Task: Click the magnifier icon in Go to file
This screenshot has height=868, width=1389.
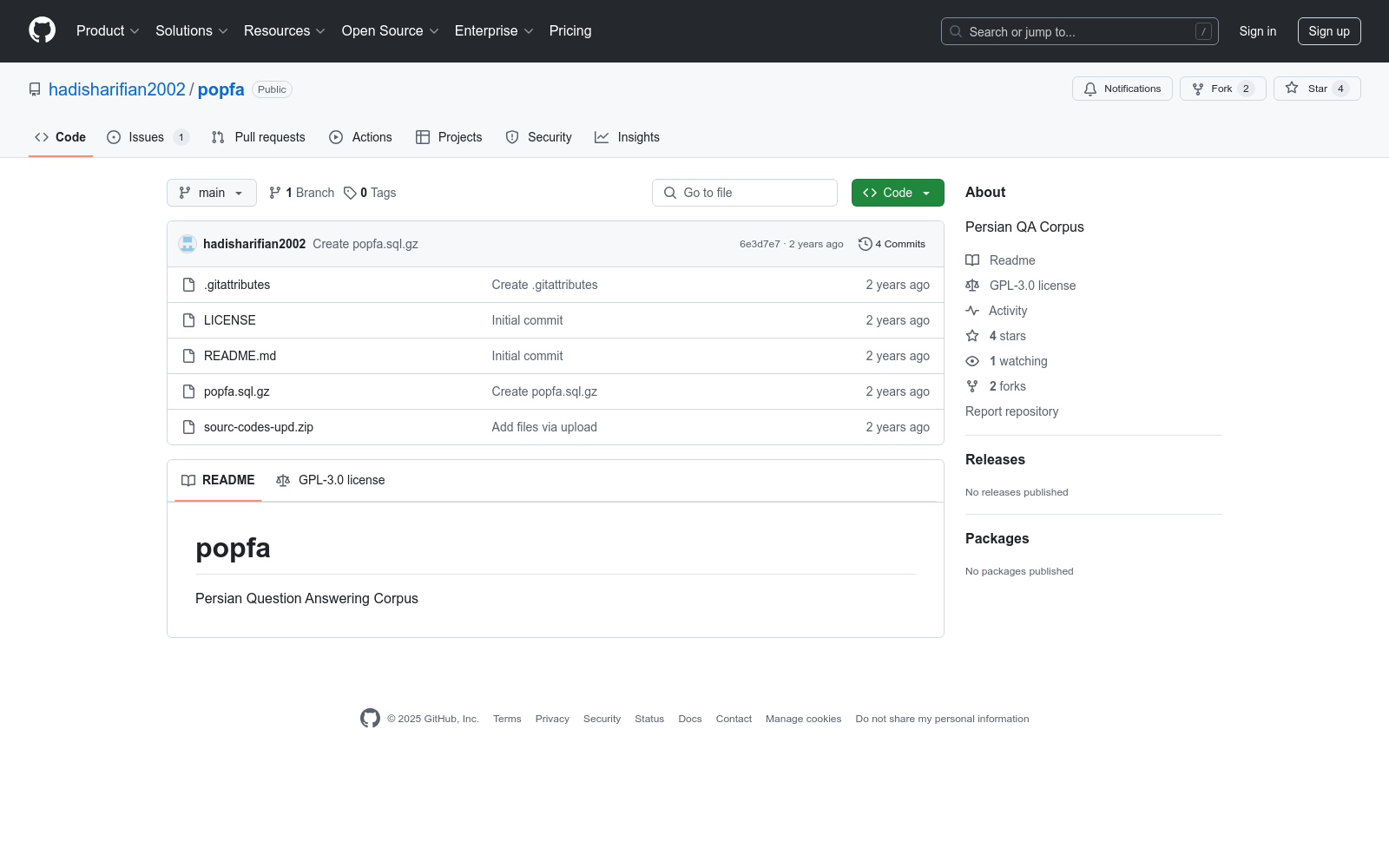Action: pos(670,193)
